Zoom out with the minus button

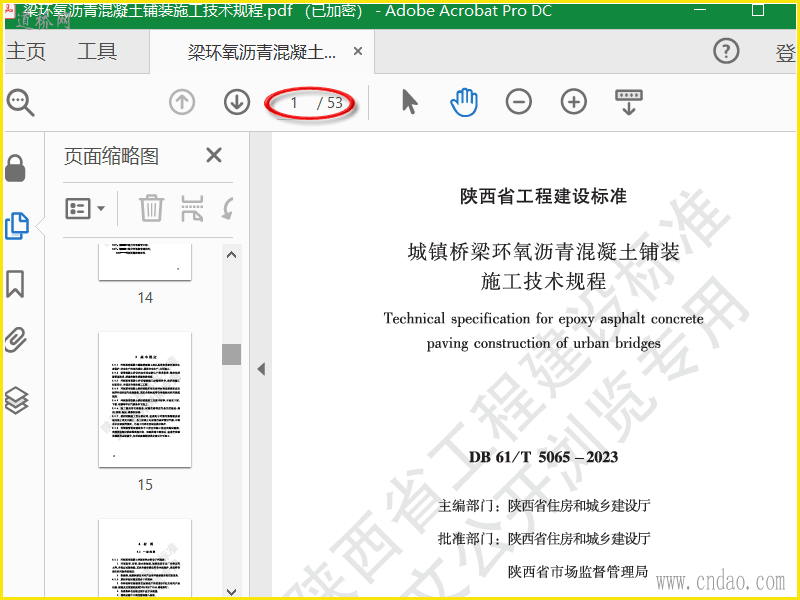[x=519, y=102]
